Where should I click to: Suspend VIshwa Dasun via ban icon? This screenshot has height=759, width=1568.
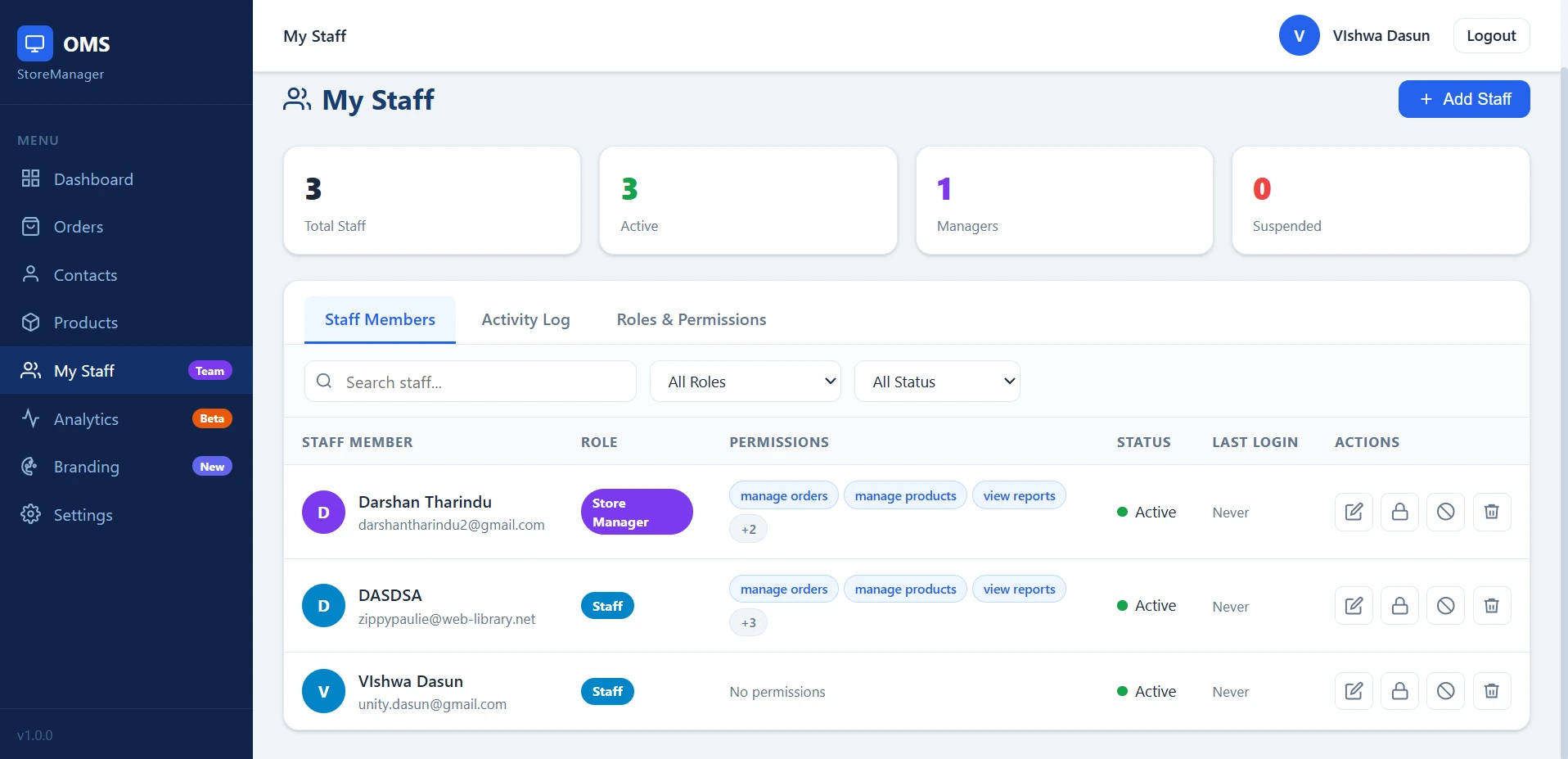tap(1445, 691)
